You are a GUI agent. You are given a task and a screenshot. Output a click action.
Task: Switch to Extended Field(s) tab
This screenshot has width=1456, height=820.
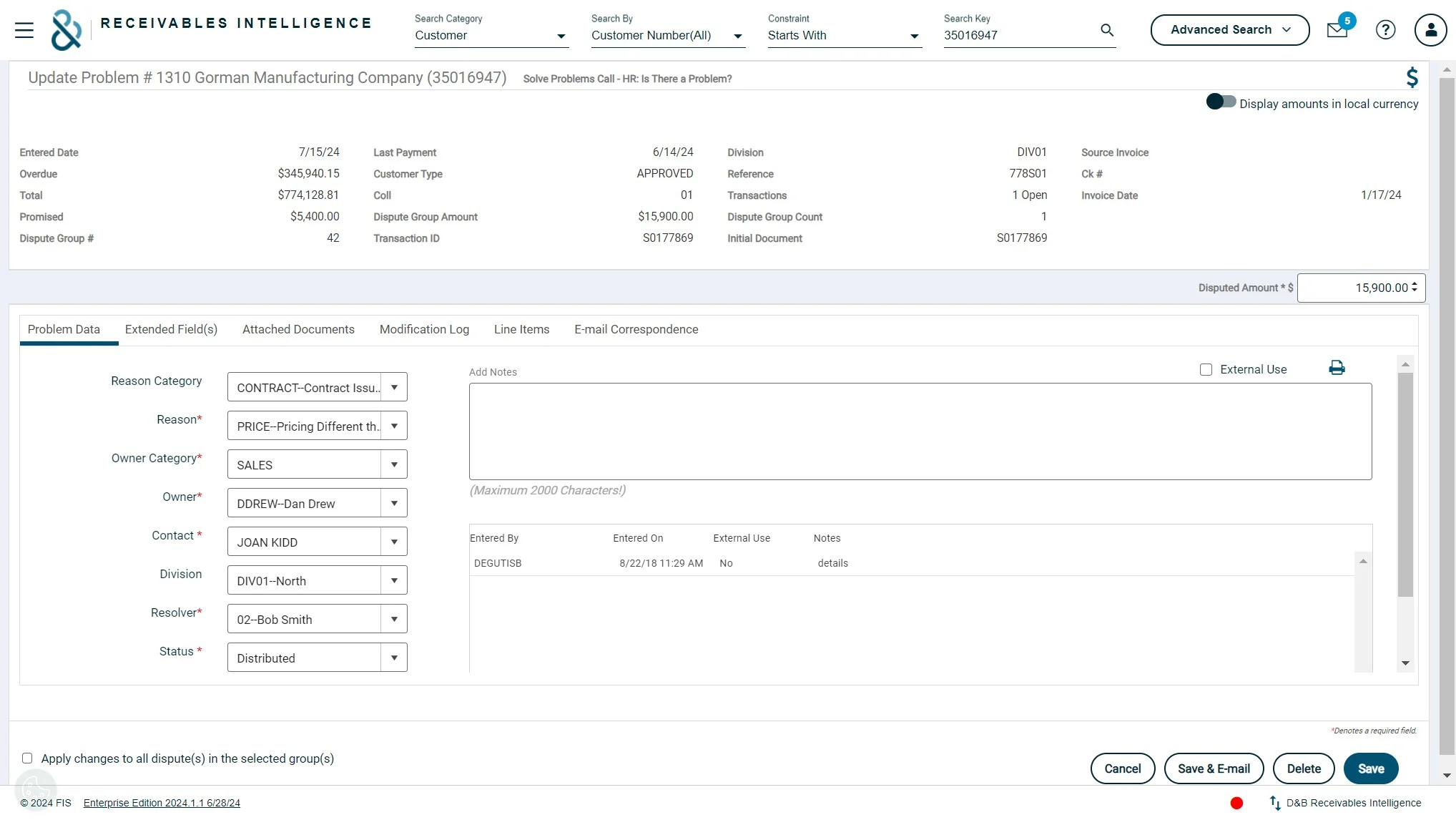pos(171,329)
